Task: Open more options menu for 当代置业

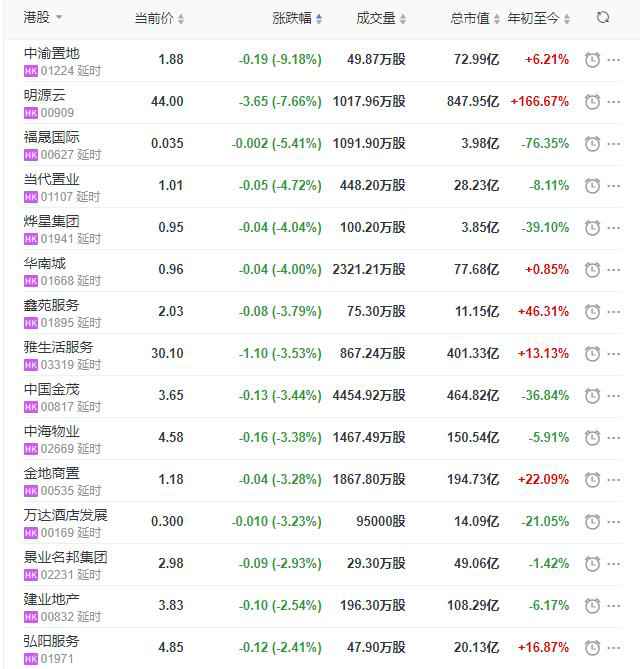Action: [x=614, y=186]
